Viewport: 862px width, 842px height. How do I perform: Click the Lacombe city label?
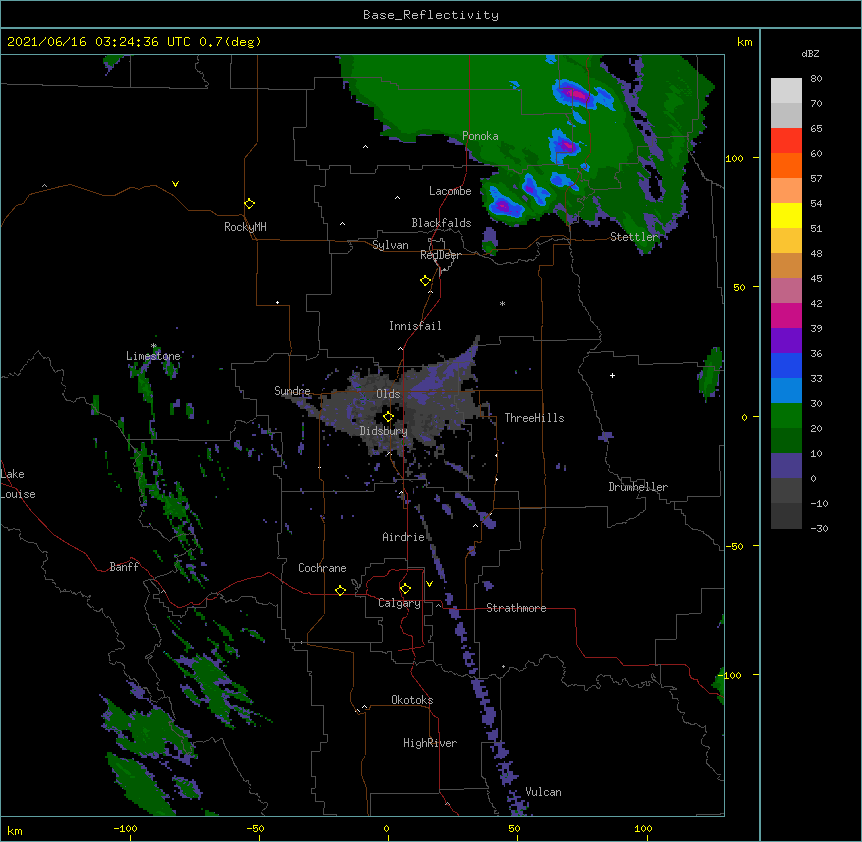pos(450,191)
